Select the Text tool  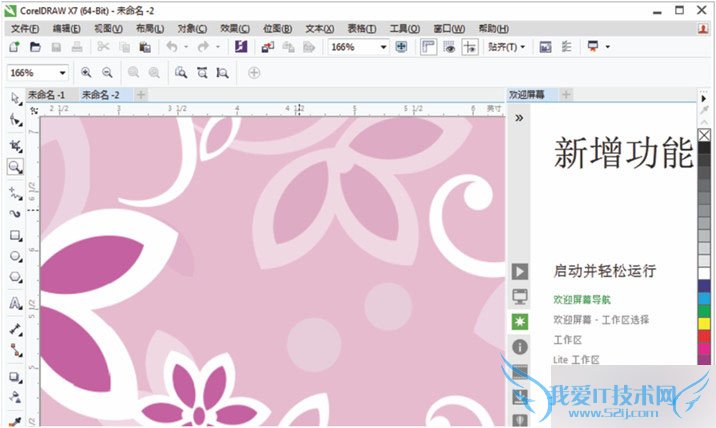[15, 303]
